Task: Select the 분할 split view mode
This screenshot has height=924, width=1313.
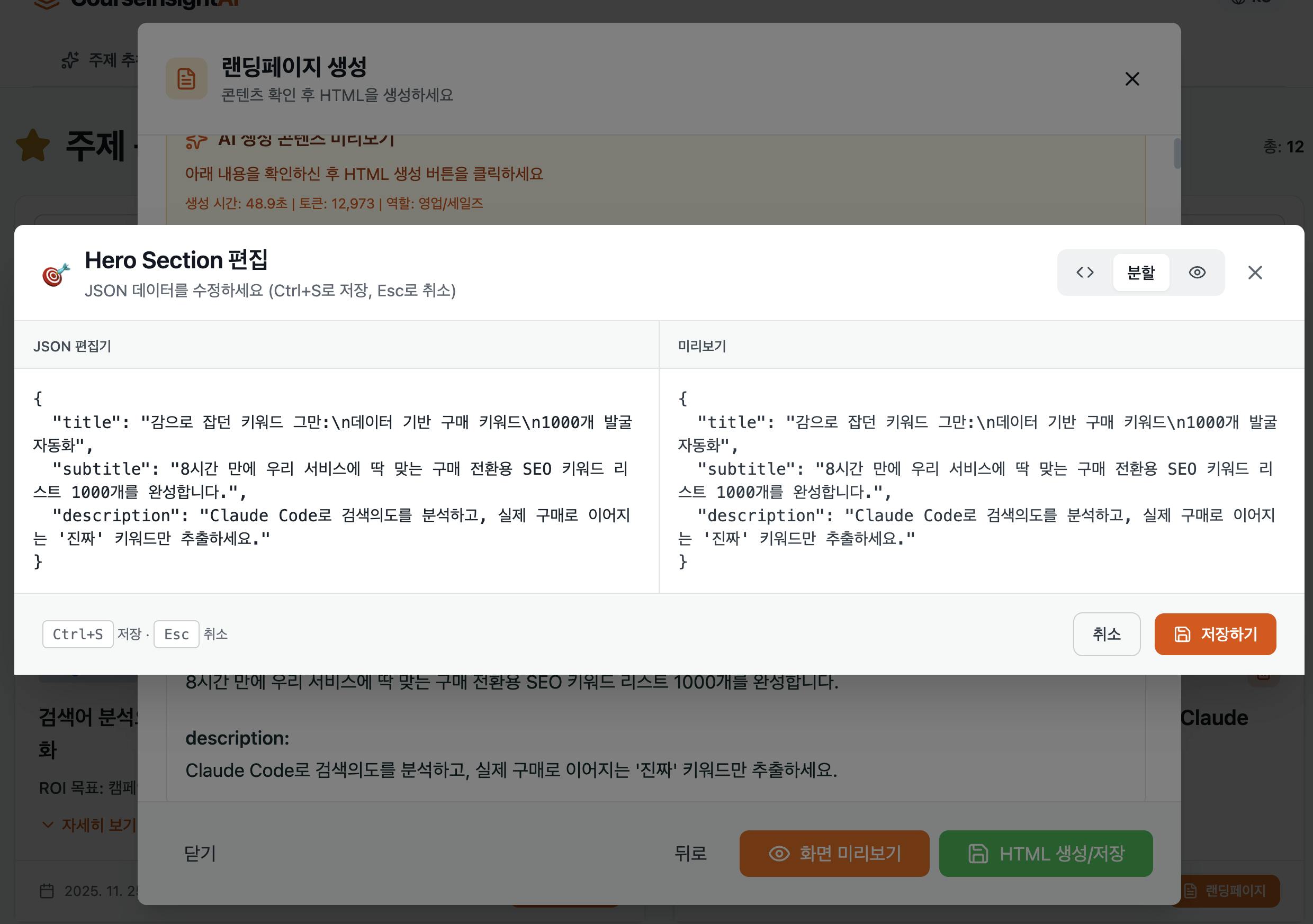Action: tap(1140, 273)
